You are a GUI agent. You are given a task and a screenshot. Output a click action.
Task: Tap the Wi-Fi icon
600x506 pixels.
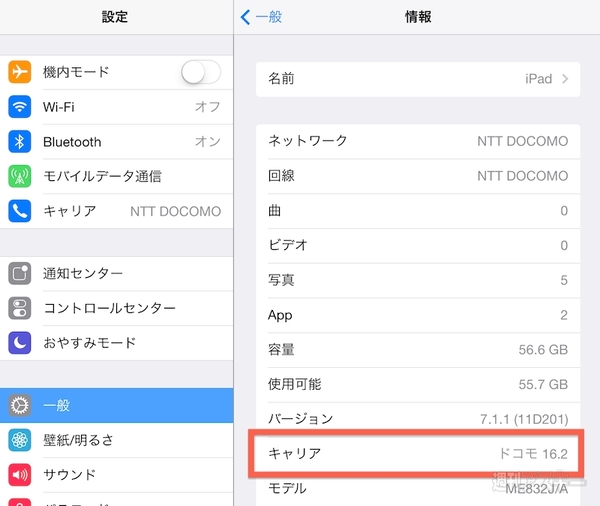point(20,107)
